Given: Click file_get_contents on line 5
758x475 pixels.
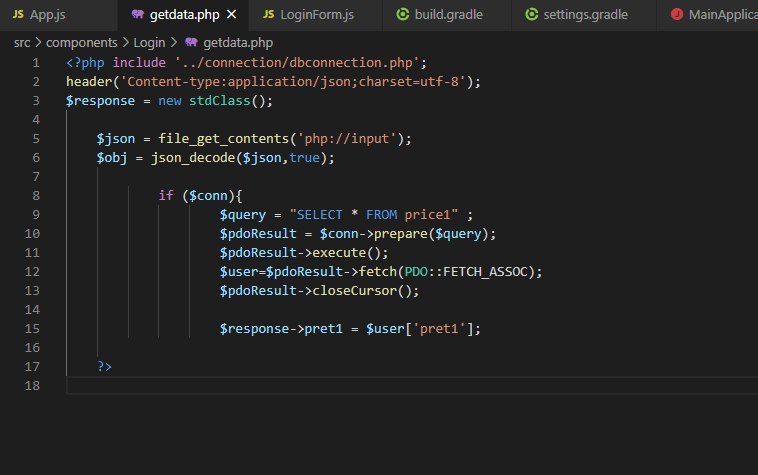Looking at the screenshot, I should (223, 139).
